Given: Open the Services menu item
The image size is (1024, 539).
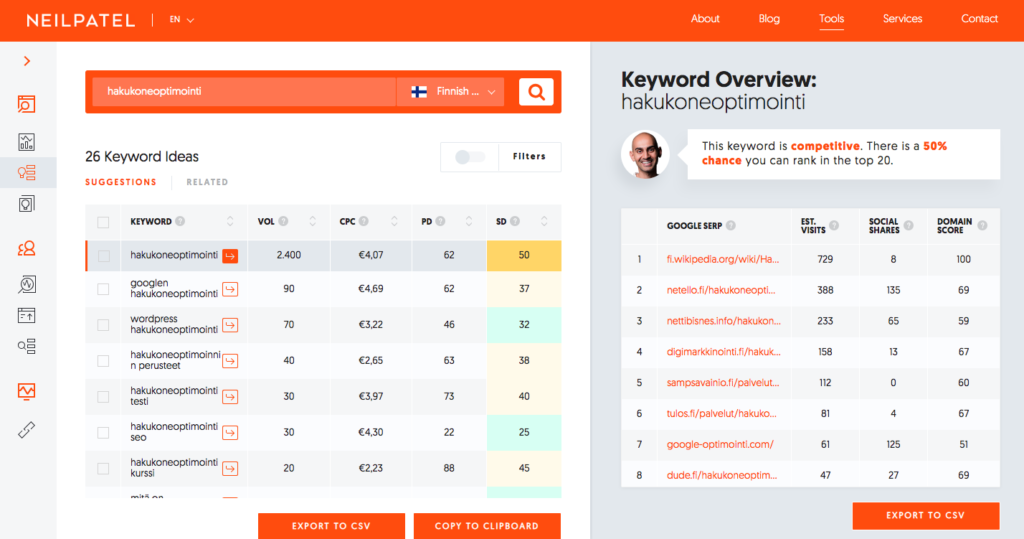Looking at the screenshot, I should click(x=903, y=19).
